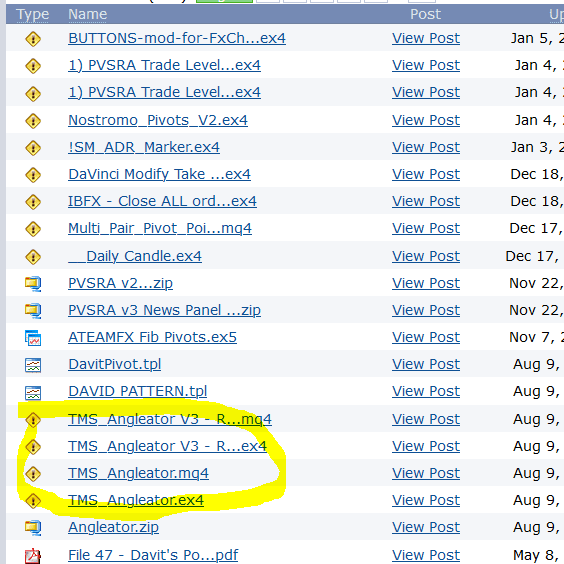View Post for BUTTONS-mod-for-FxCh...ex4
Viewport: 564px width, 564px height.
426,38
